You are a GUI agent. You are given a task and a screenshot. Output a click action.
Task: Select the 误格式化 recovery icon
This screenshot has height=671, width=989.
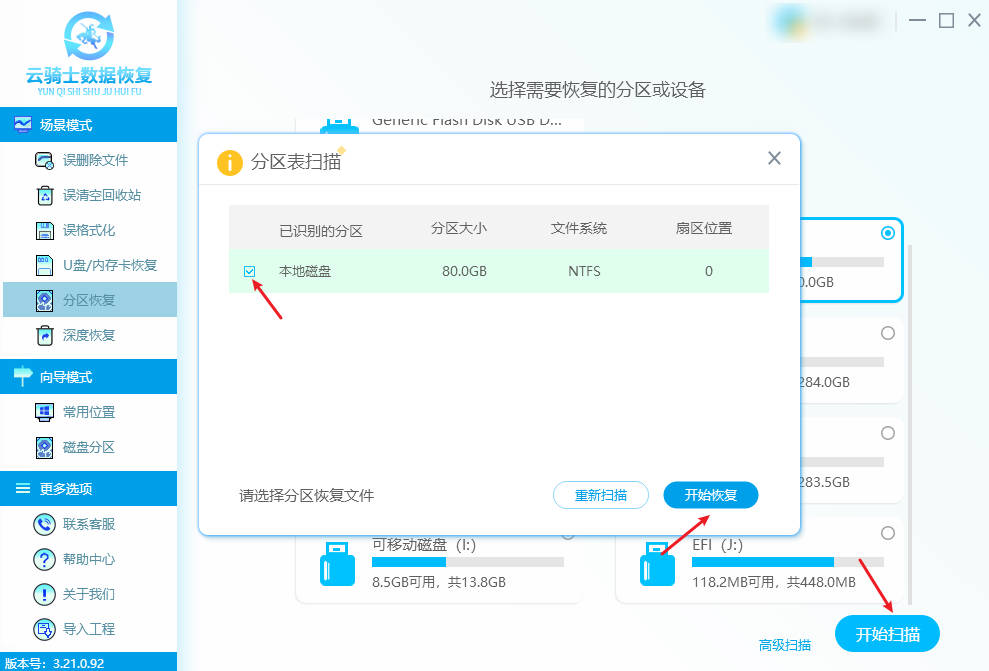(x=44, y=230)
